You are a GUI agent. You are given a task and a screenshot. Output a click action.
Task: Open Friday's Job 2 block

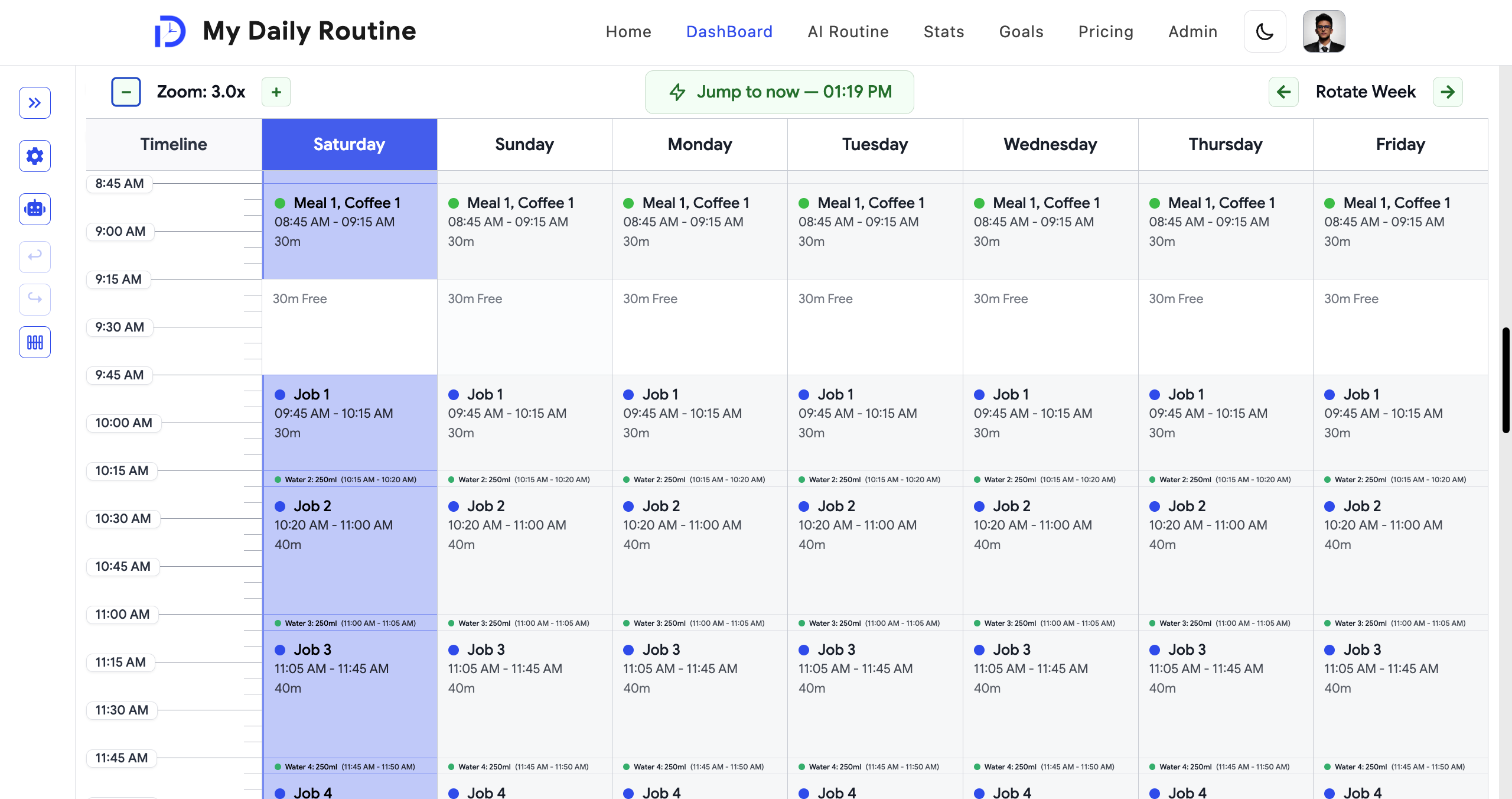1400,550
